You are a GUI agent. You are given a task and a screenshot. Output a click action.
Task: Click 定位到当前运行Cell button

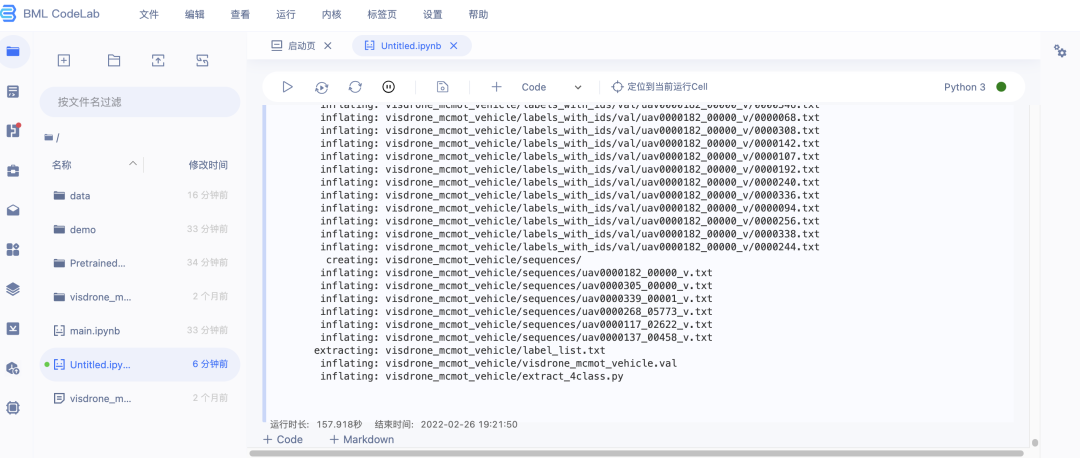pos(659,87)
